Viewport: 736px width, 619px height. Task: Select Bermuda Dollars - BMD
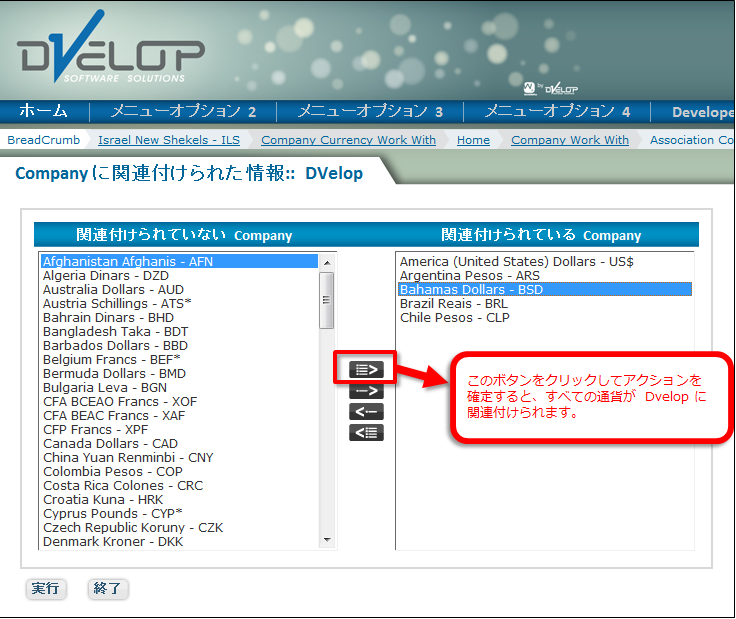(179, 374)
